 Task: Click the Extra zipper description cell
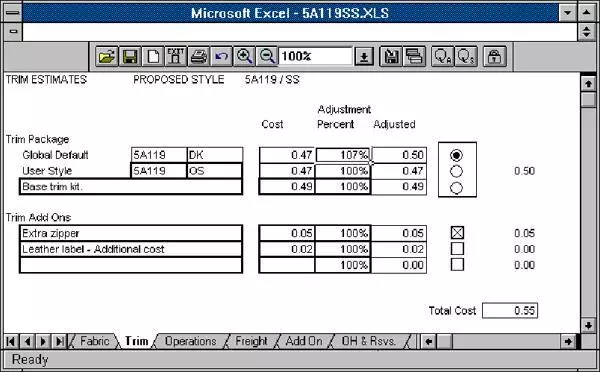pos(131,233)
